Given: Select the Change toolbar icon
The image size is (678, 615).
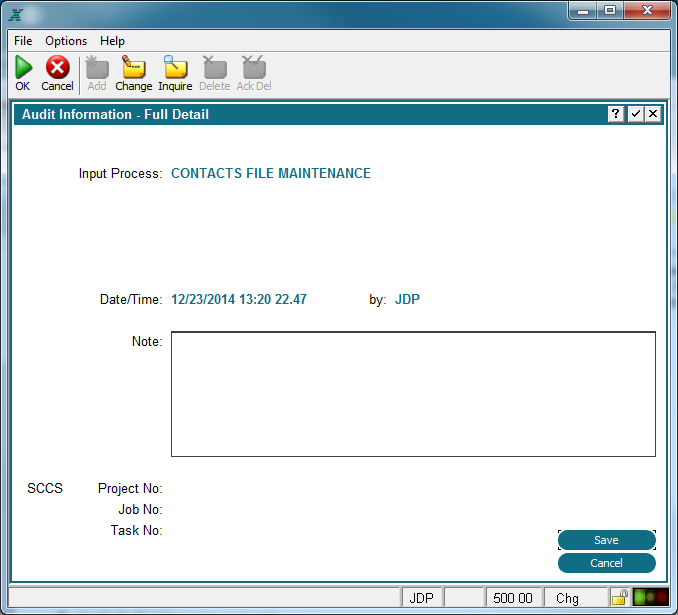Looking at the screenshot, I should click(x=134, y=67).
